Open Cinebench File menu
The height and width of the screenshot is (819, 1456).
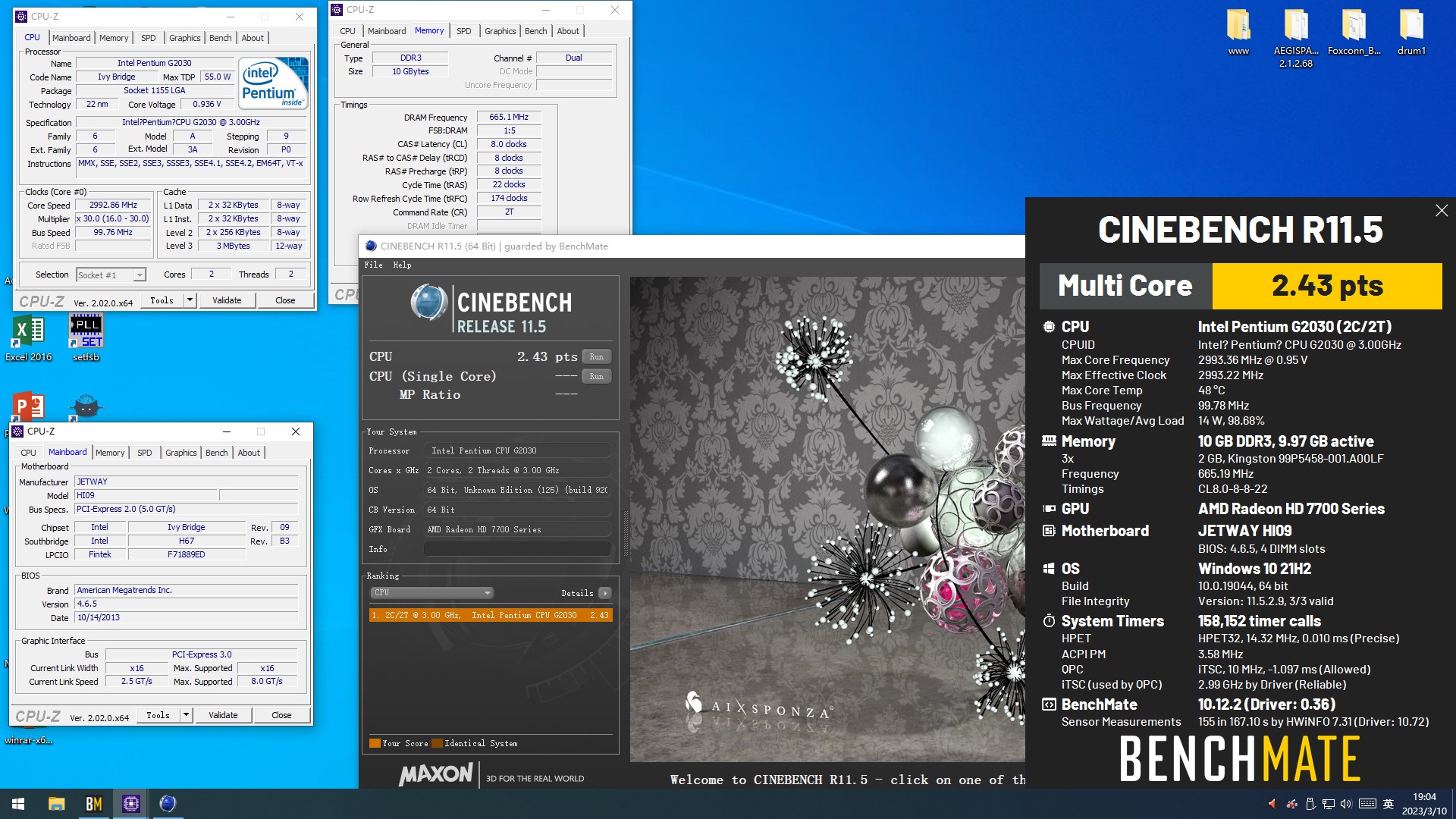[373, 265]
